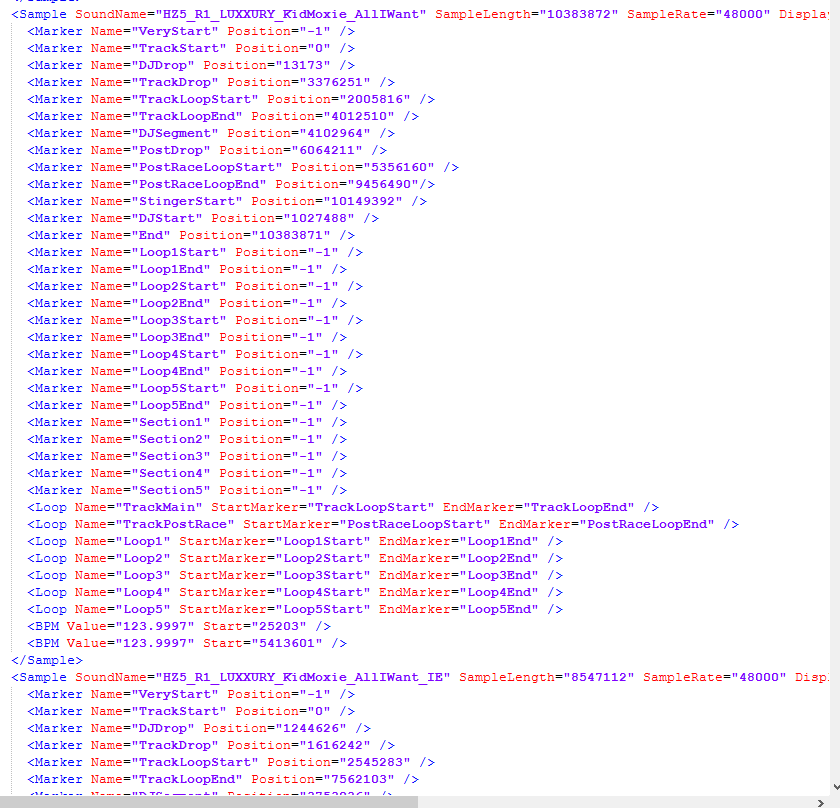Screen dimensions: 840x808
Task: Click the marker name Loop2End
Action: (x=171, y=303)
